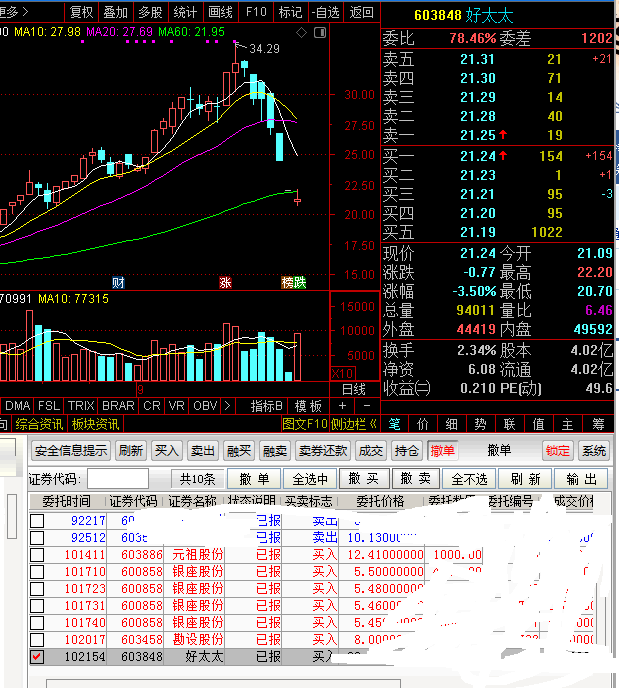Switch to the 筹 chips tab
The height and width of the screenshot is (688, 619).
598,424
